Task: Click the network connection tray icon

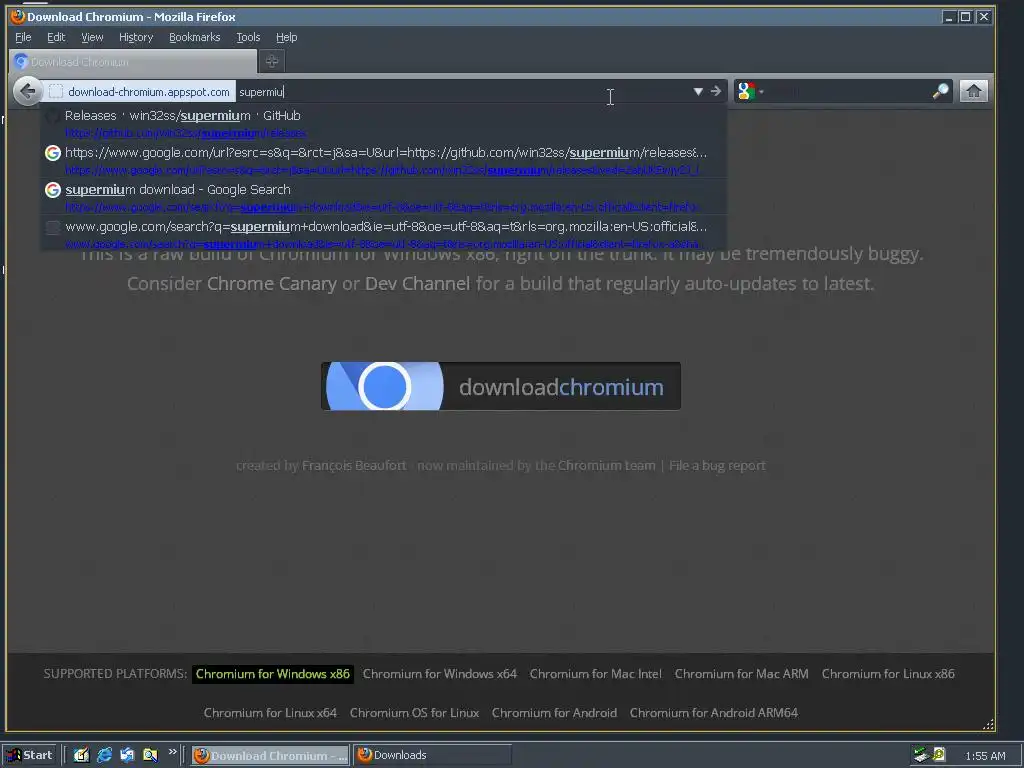Action: pyautogui.click(x=921, y=756)
